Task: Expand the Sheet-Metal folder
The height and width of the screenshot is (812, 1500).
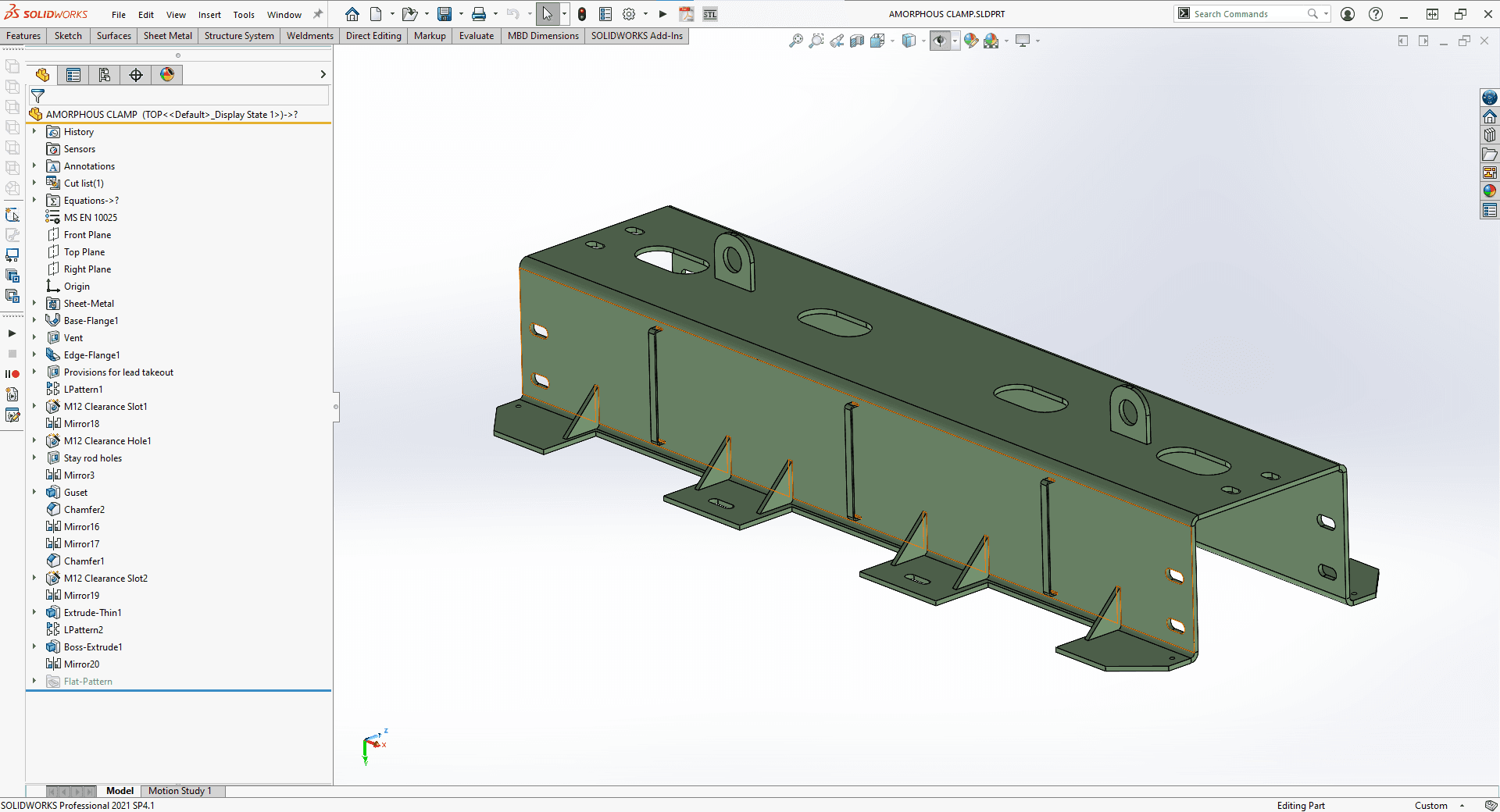Action: coord(34,303)
